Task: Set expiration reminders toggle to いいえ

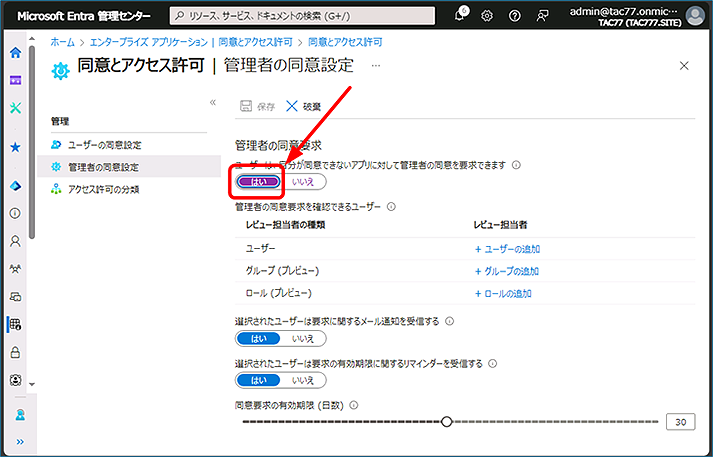Action: 303,380
